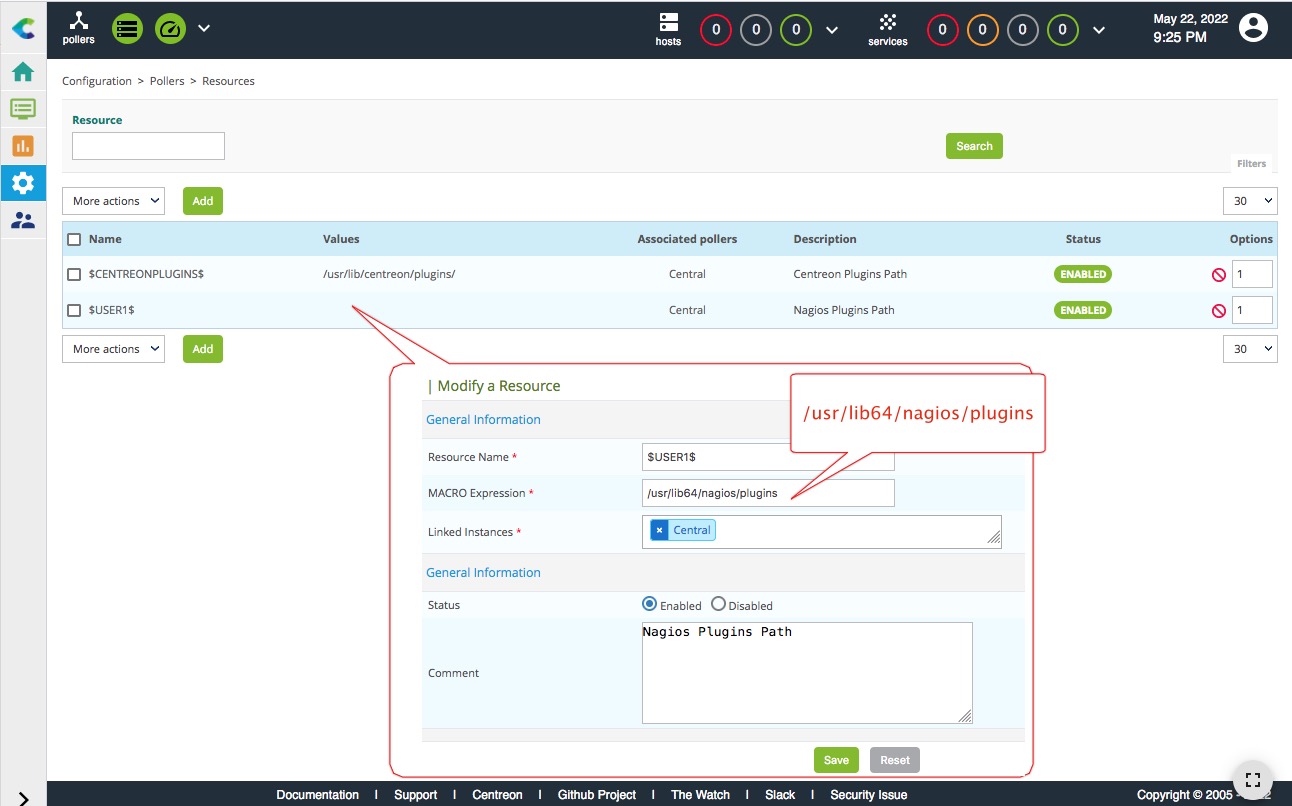The image size is (1292, 806).
Task: Open the Monitoring icon in the sidebar
Action: click(23, 109)
